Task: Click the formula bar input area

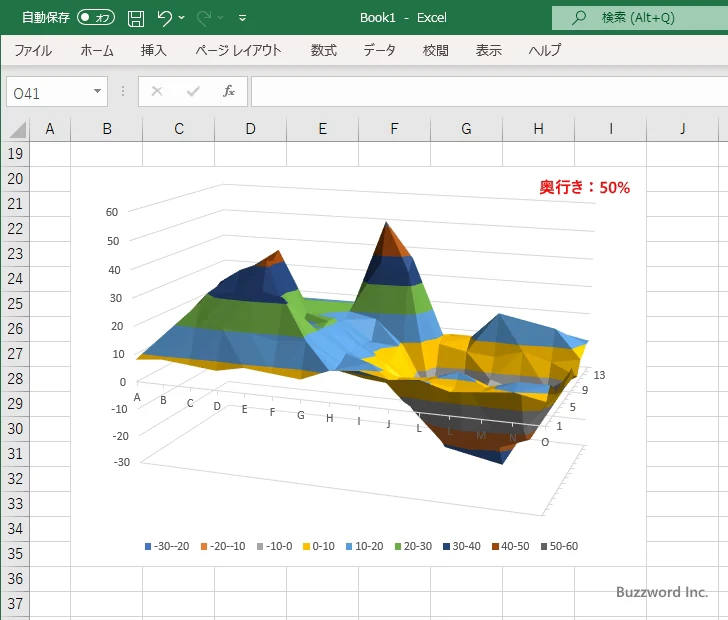Action: (489, 92)
